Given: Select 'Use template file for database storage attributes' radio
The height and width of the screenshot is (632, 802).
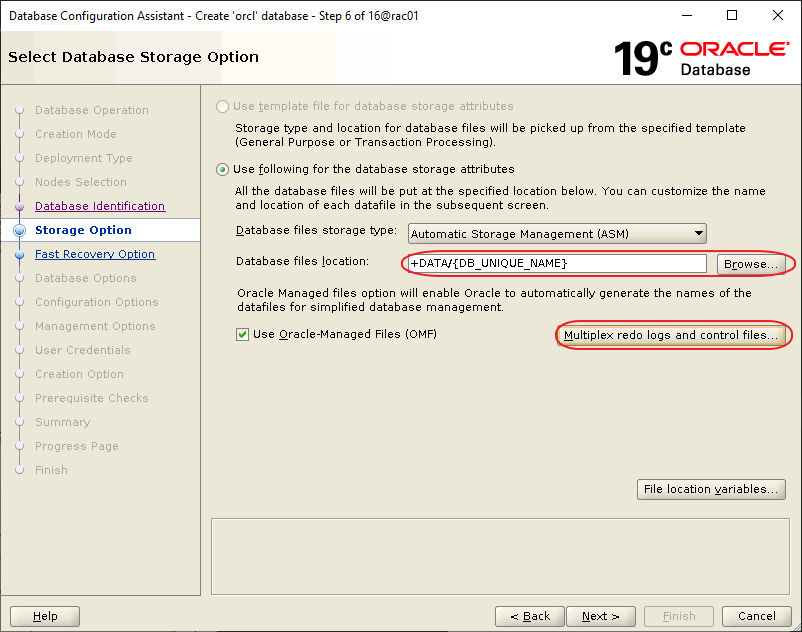Looking at the screenshot, I should pyautogui.click(x=222, y=106).
